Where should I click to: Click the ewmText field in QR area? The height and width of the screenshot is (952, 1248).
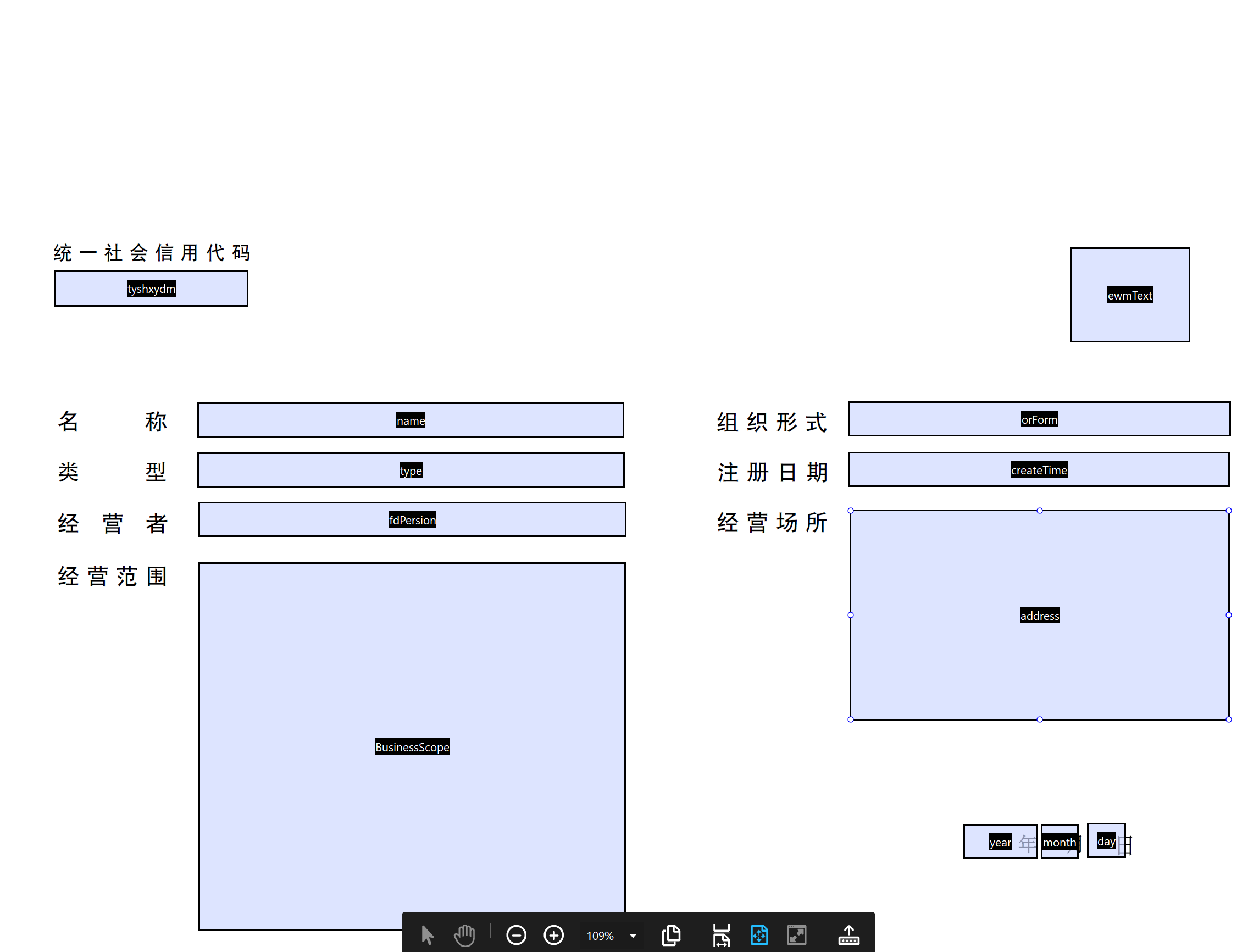[1129, 295]
